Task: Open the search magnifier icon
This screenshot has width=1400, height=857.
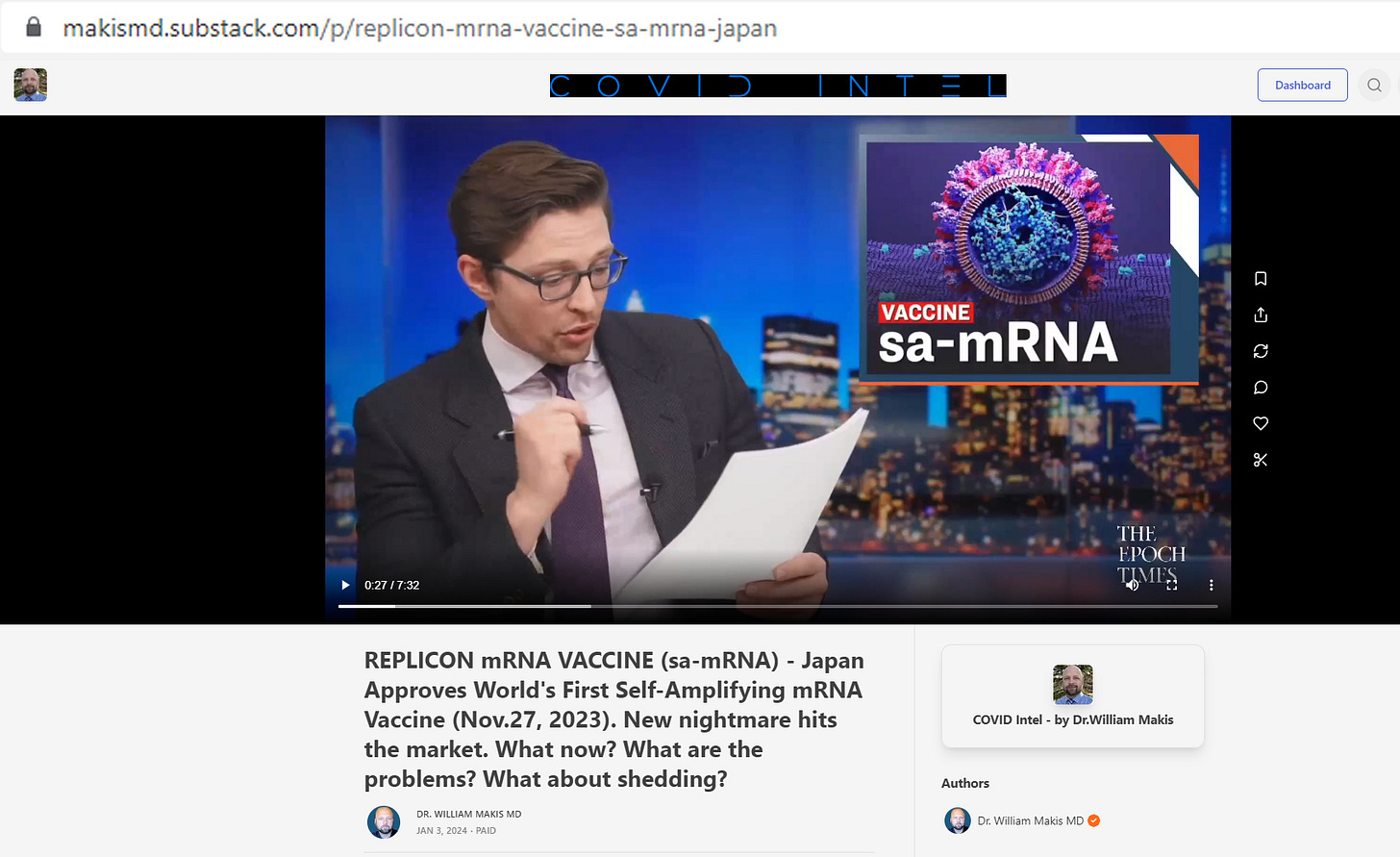Action: pos(1374,85)
